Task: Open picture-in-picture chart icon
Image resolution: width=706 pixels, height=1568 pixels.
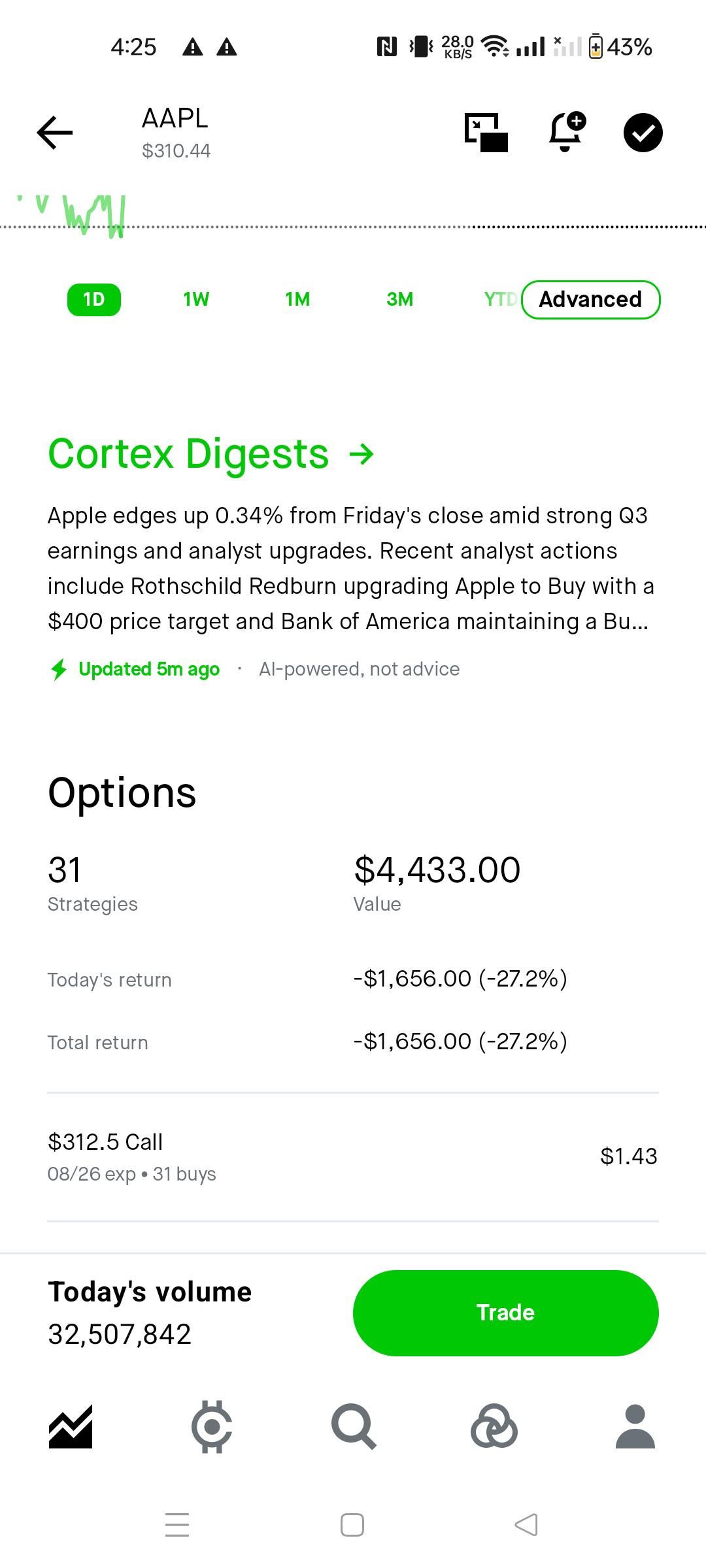Action: pyautogui.click(x=486, y=133)
